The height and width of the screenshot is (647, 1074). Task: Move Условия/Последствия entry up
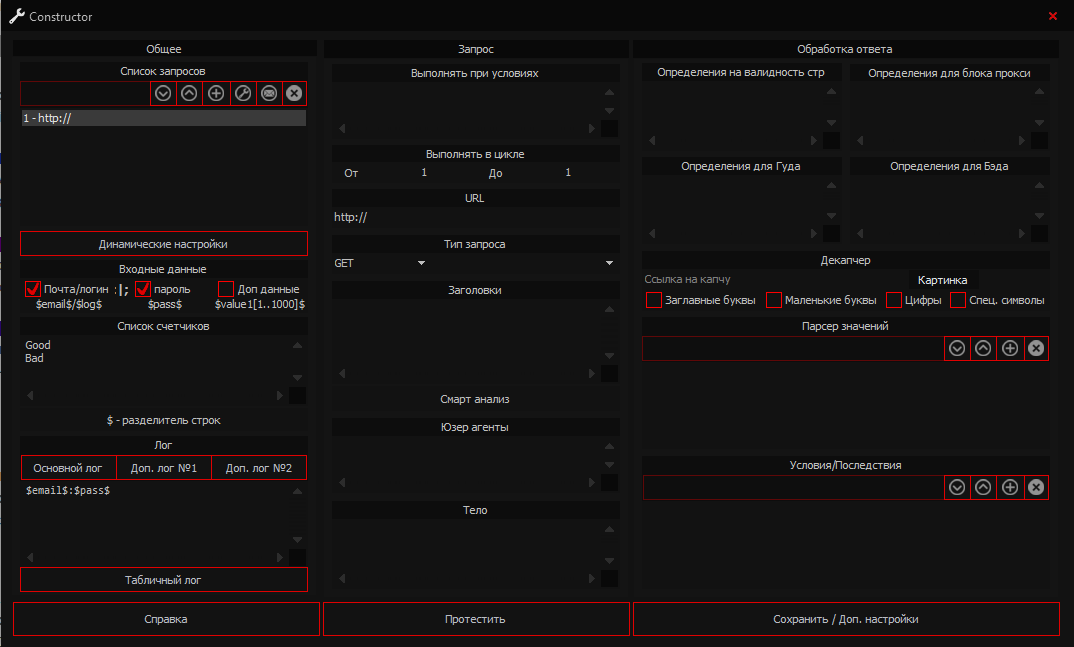point(983,487)
